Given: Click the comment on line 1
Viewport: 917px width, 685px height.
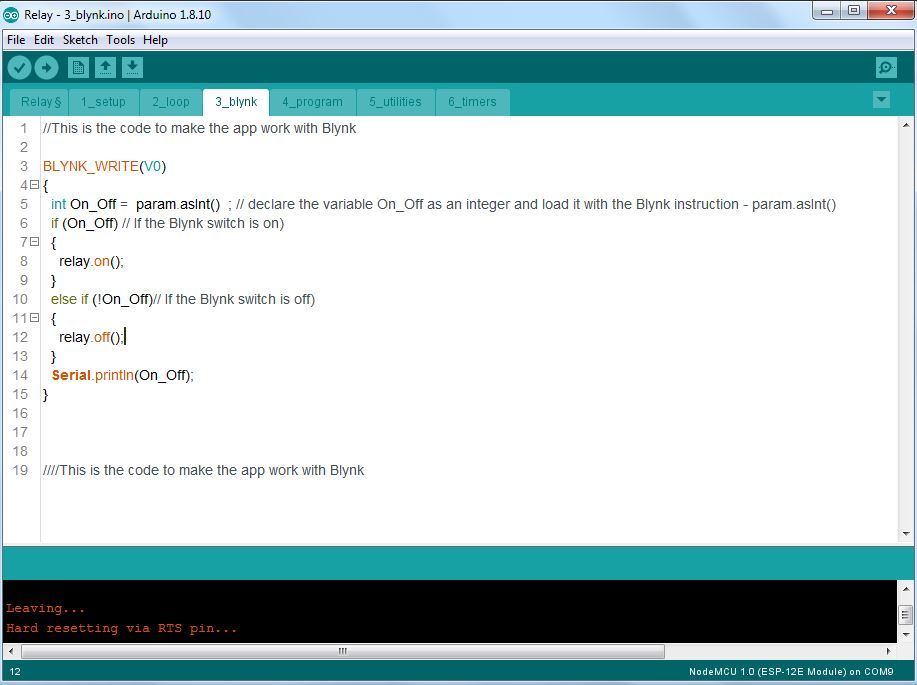Looking at the screenshot, I should click(199, 128).
